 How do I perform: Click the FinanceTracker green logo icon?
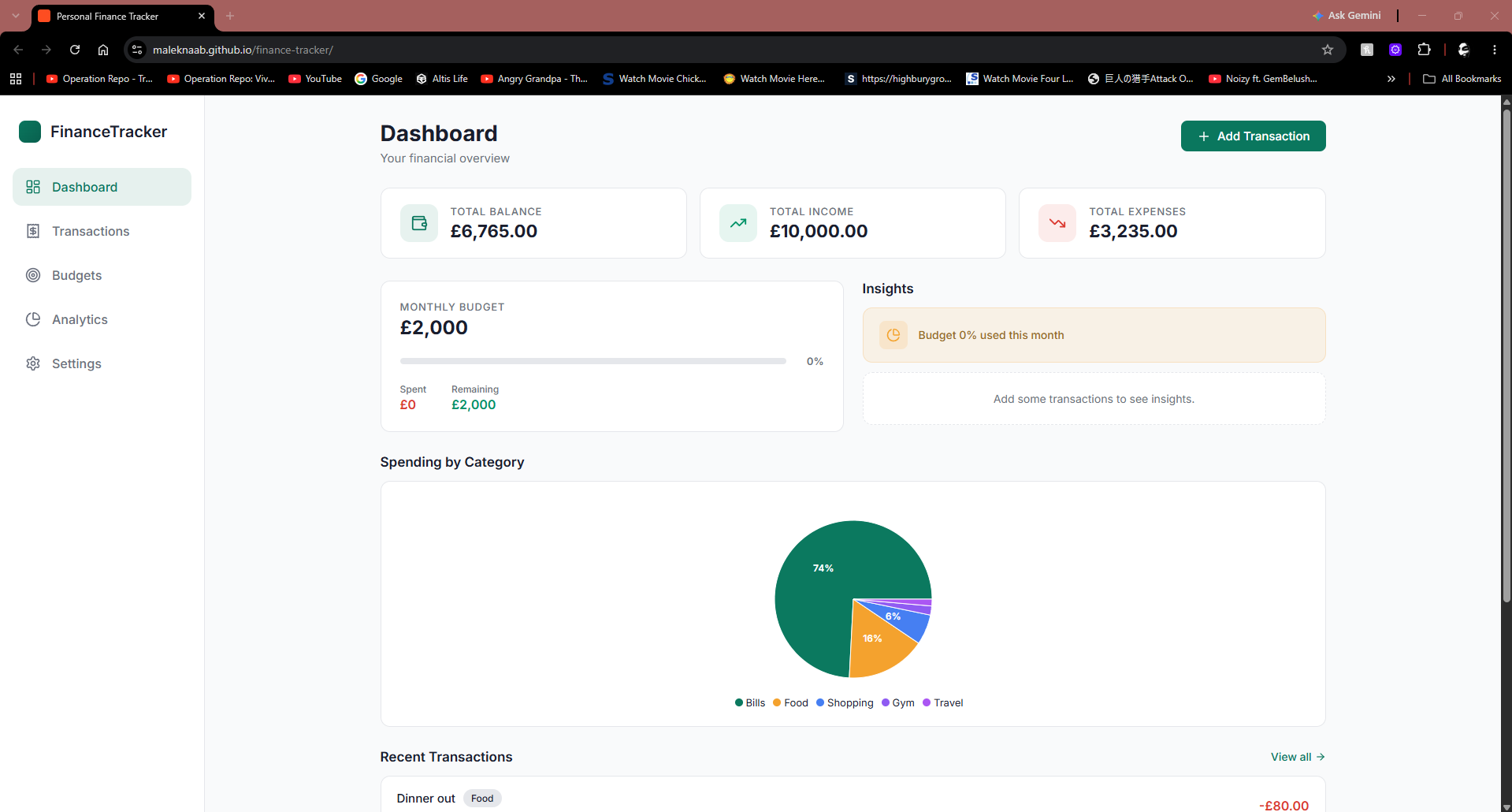click(30, 132)
